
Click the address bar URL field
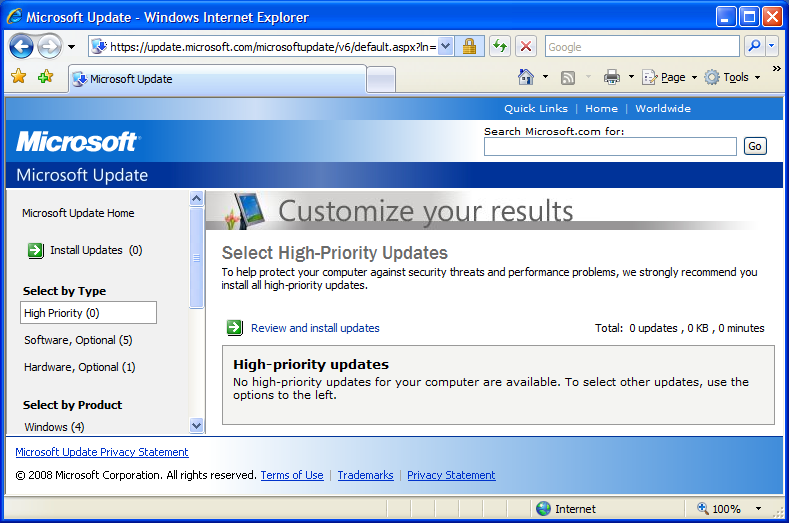(x=264, y=47)
